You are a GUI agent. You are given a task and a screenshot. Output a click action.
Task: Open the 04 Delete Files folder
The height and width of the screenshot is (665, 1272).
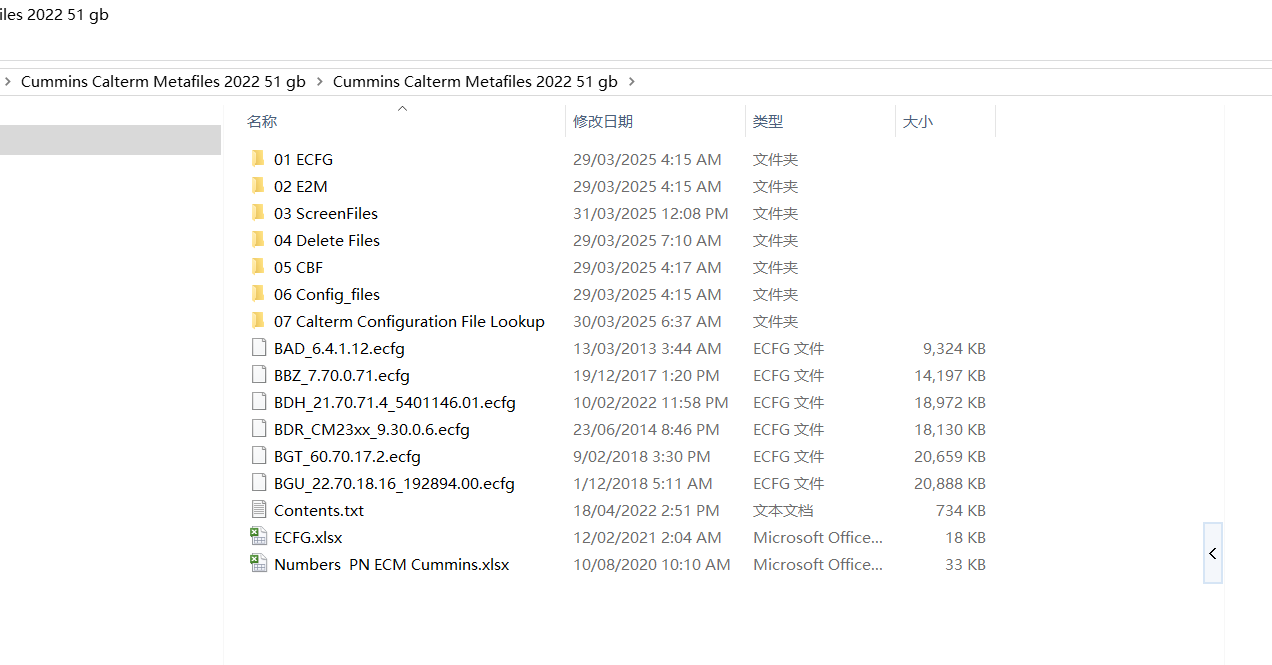click(x=326, y=240)
